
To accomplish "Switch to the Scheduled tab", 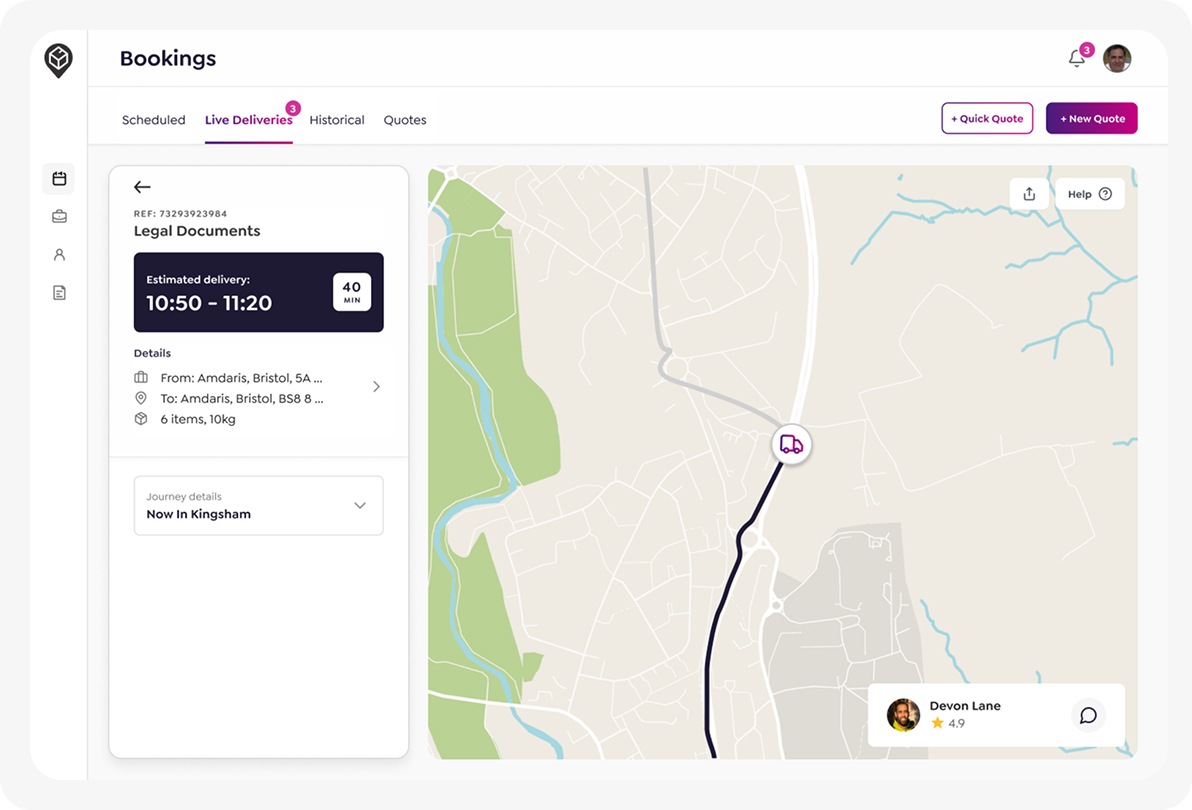I will click(153, 120).
